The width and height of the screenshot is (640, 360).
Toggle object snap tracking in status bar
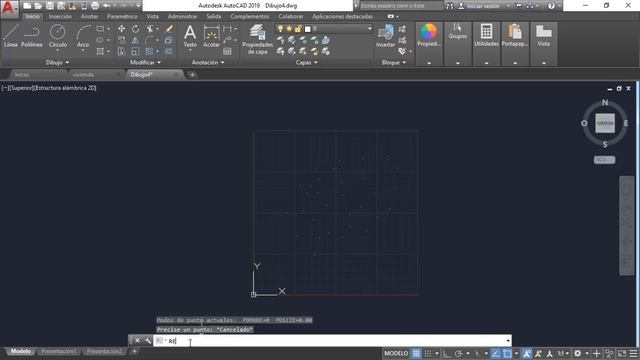495,353
